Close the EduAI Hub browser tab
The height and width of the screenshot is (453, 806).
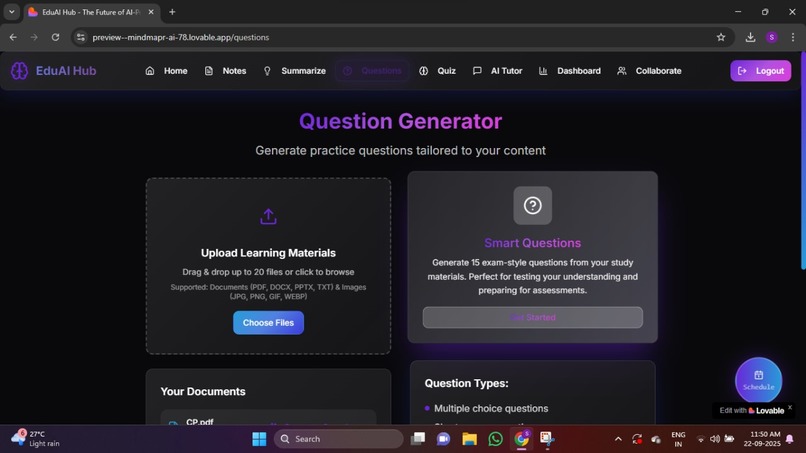151,12
